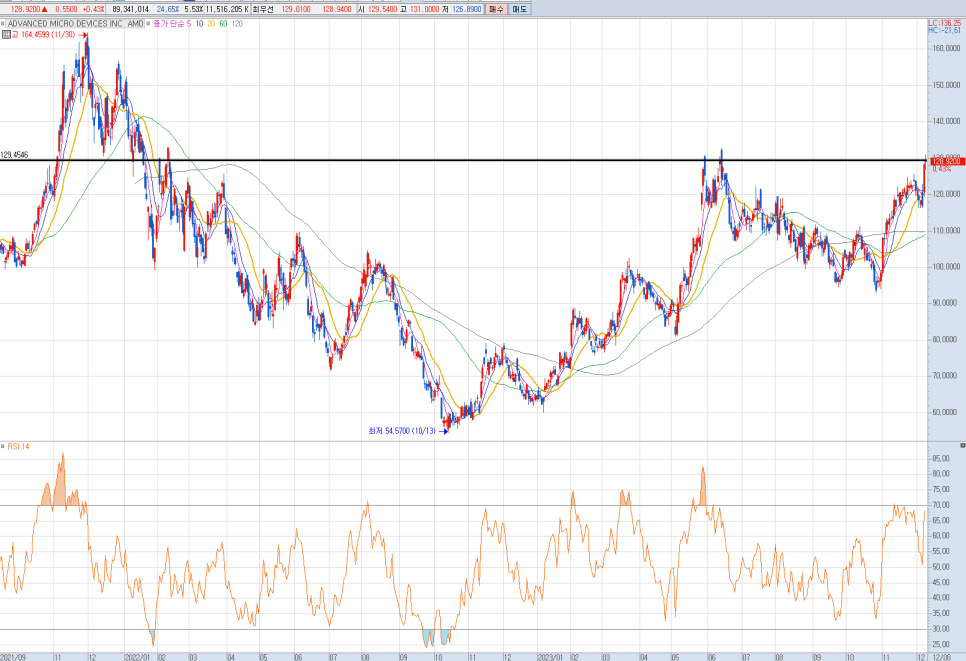Click the 128.9400 best bid price
This screenshot has width=966, height=661.
pyautogui.click(x=337, y=9)
